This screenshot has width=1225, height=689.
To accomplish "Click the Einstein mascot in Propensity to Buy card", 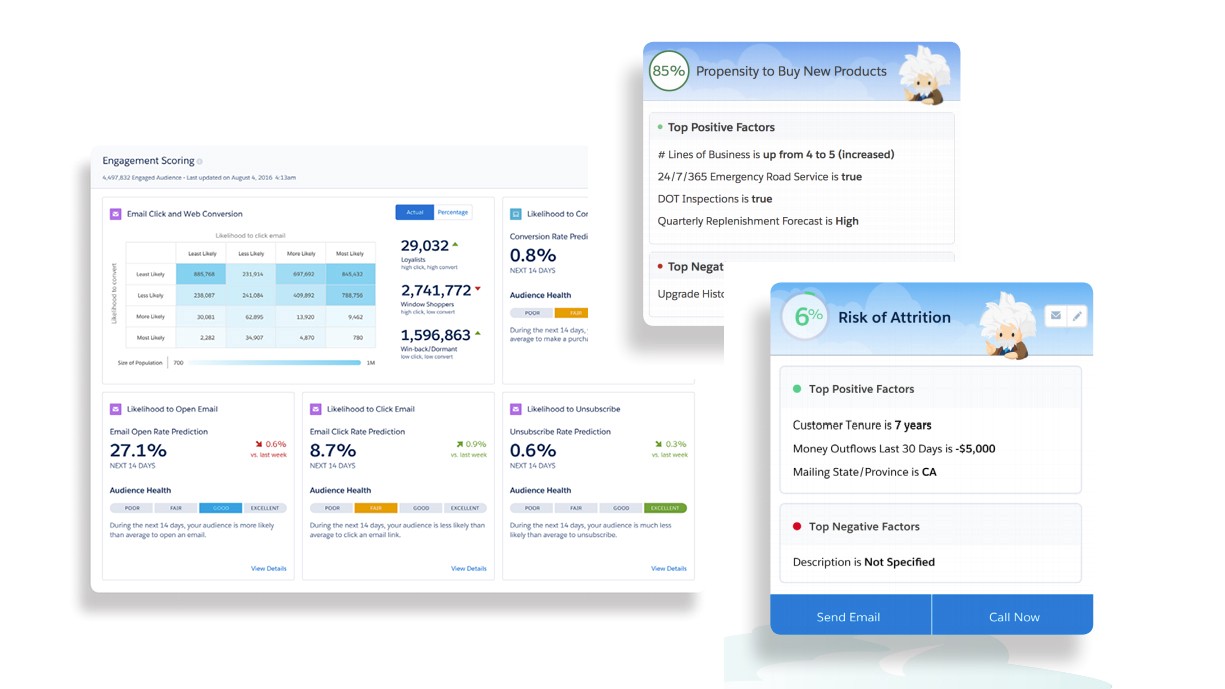I will coord(922,75).
